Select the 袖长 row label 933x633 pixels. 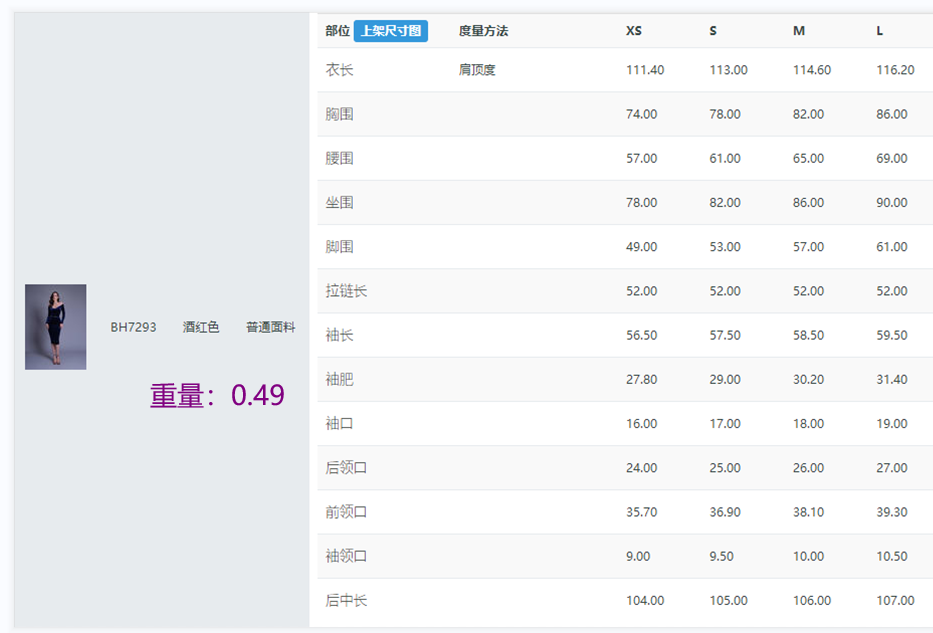[x=339, y=335]
